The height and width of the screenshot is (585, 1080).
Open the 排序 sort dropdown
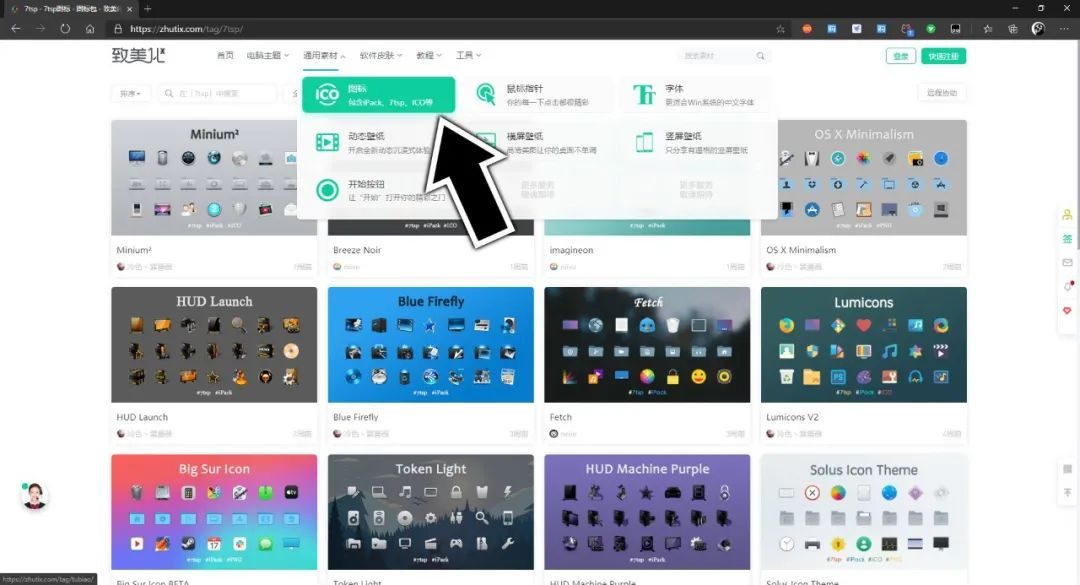coord(131,93)
